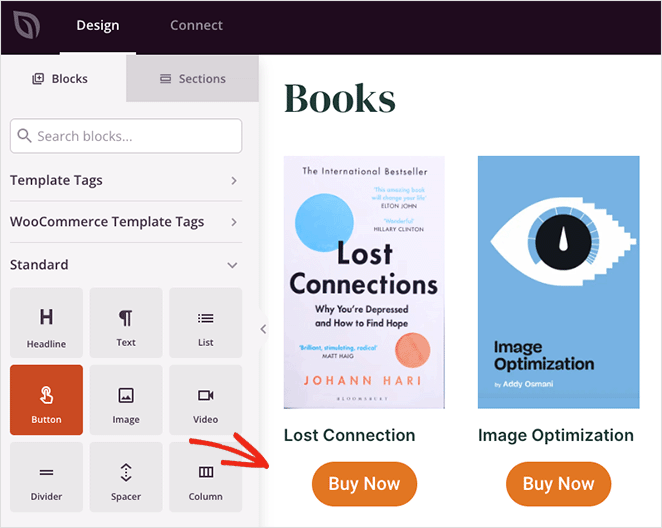Select the Headline block
Viewport: 662px width, 528px height.
(46, 323)
